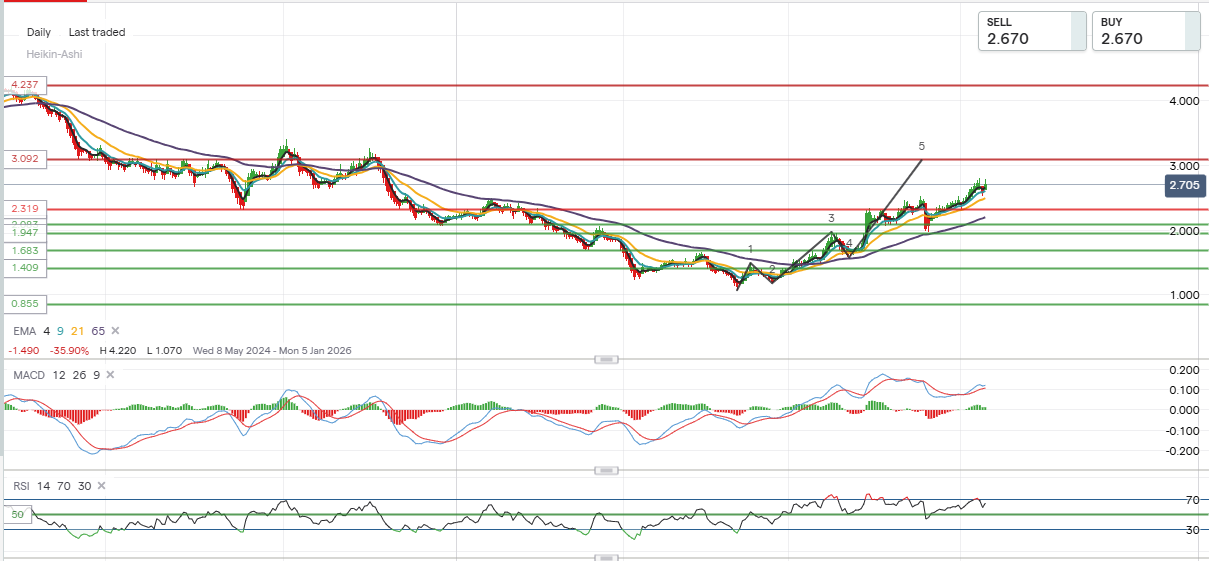Select the RSI indicator label

[x=20, y=486]
